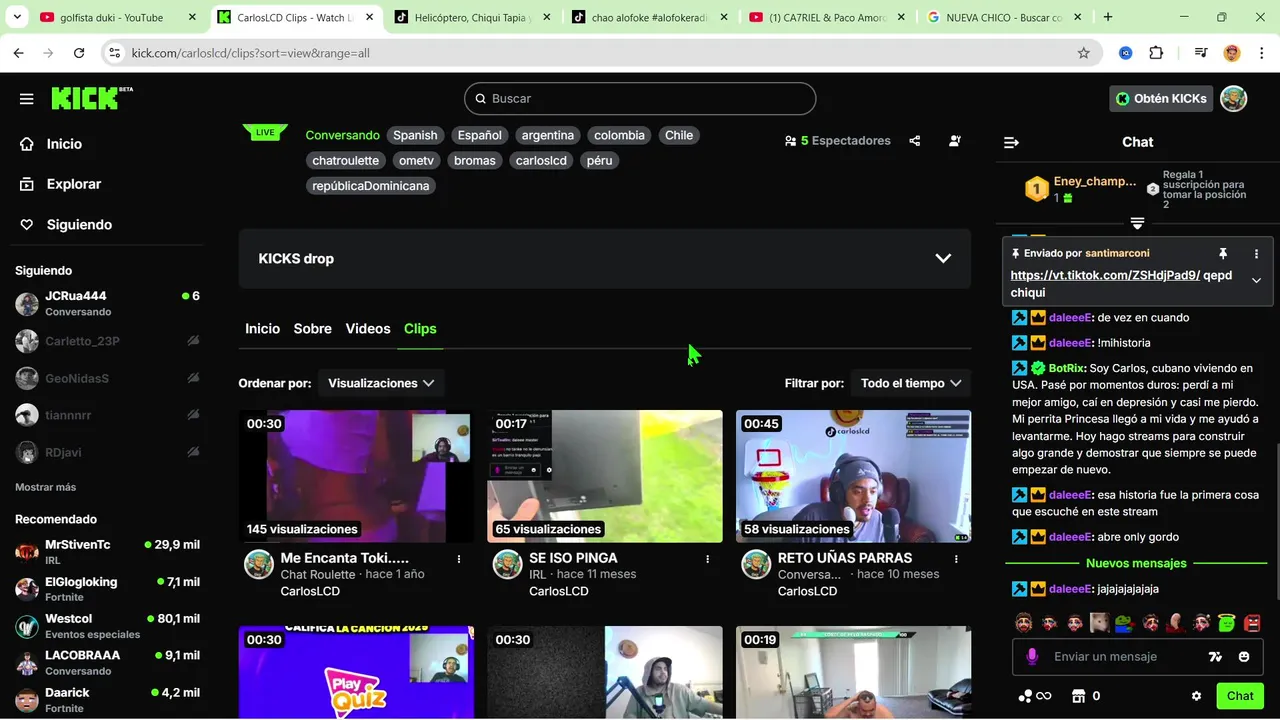The image size is (1280, 720).
Task: Collapse the chat panel with arrow icon
Action: tap(1011, 142)
